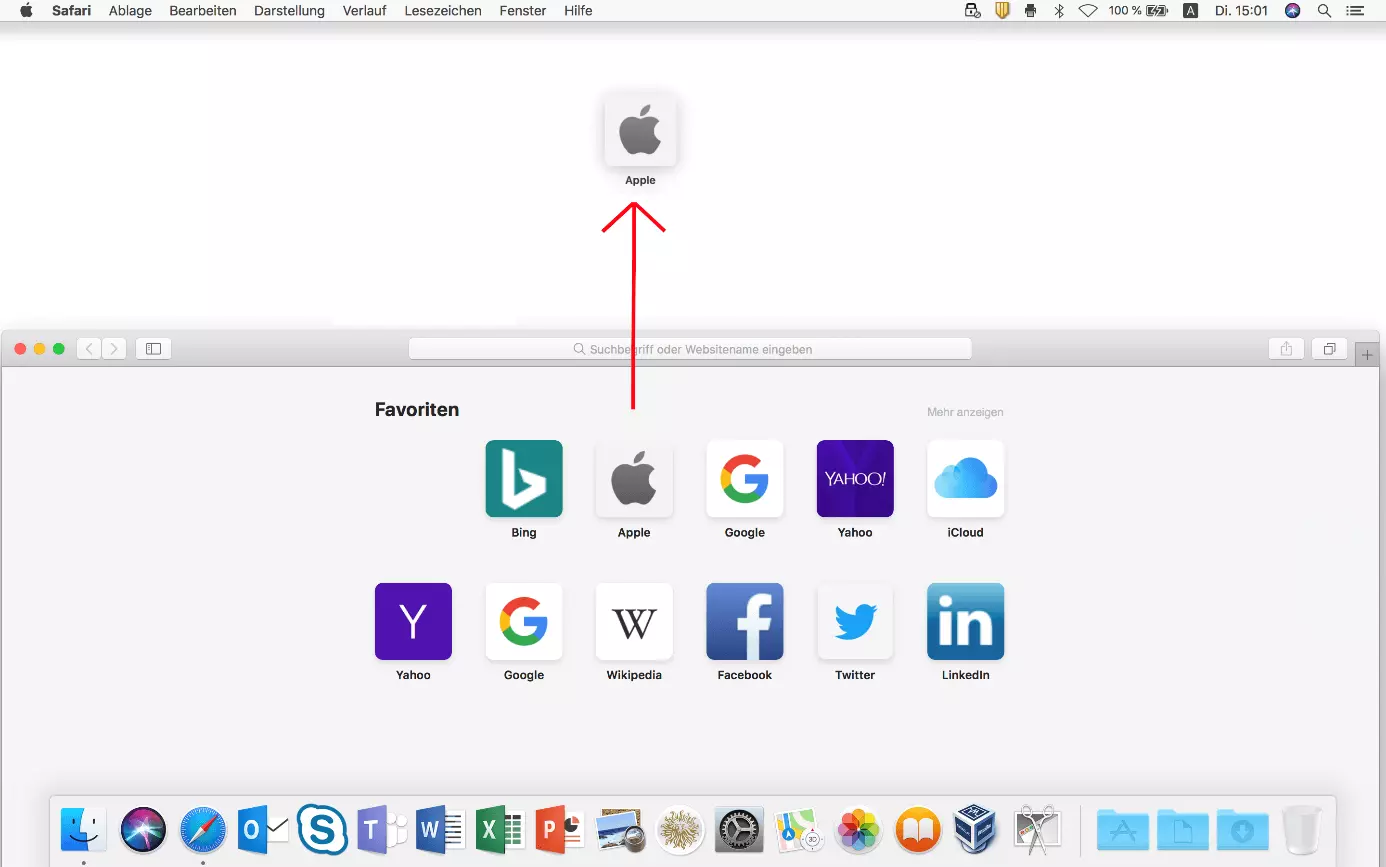Open the Hilfe menu
Image resolution: width=1386 pixels, height=867 pixels.
[578, 11]
